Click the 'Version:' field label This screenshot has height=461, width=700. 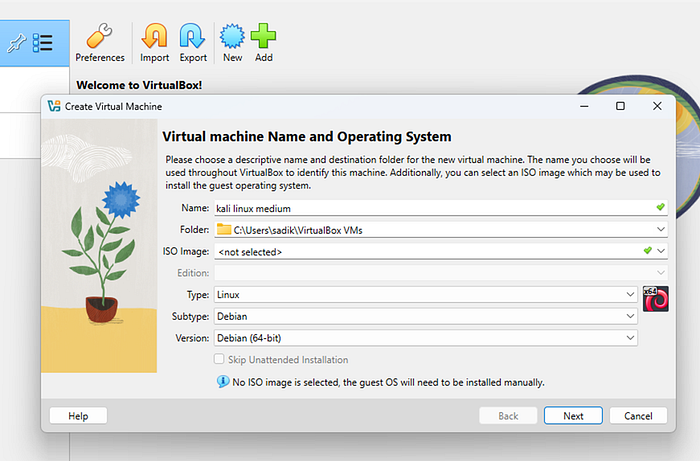coord(192,338)
